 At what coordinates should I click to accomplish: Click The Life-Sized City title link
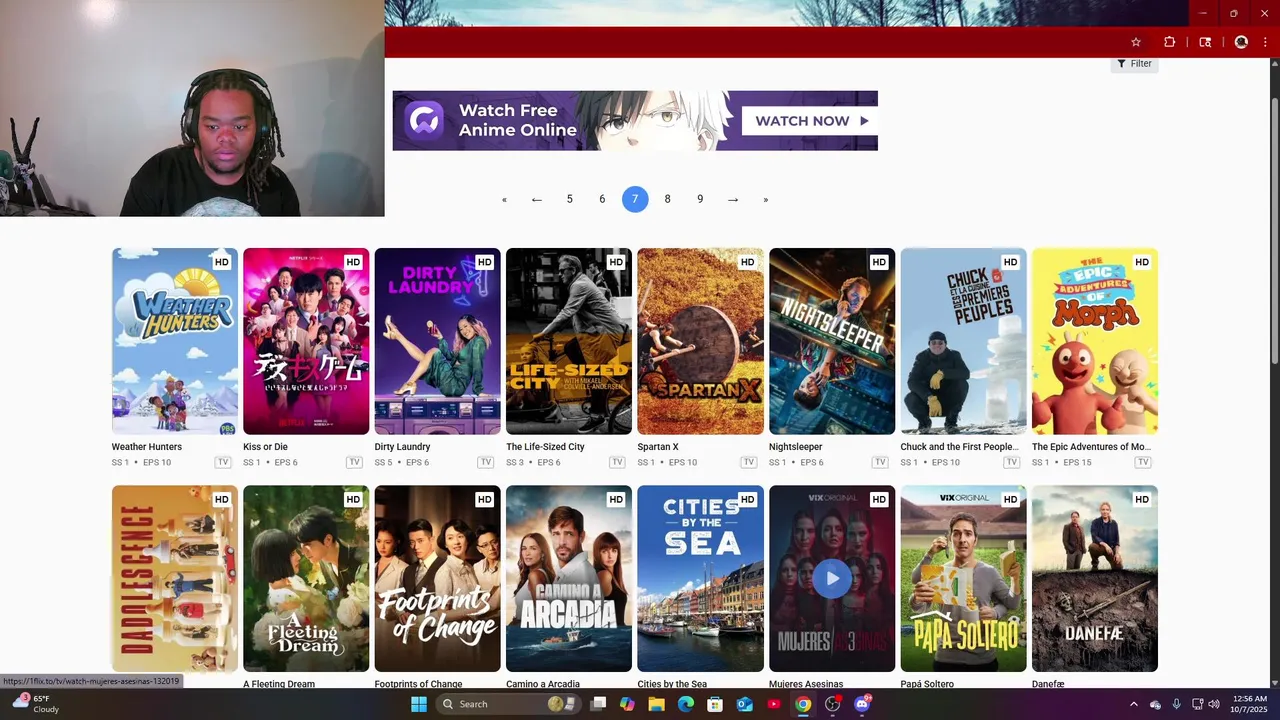[x=545, y=447]
